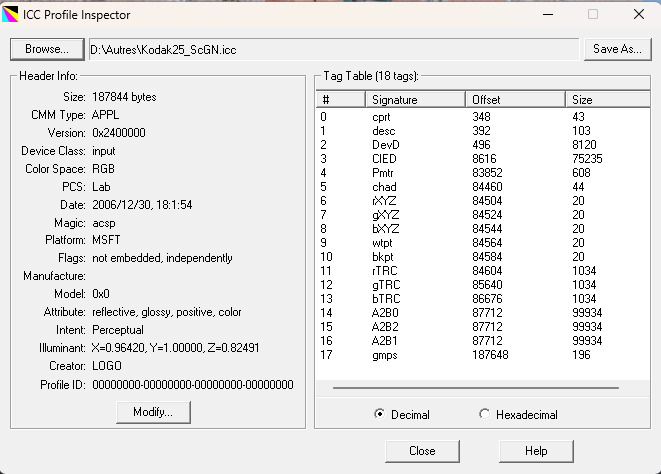Select the Hexadecimal radio button
Screen dimensions: 661x474
(x=486, y=414)
